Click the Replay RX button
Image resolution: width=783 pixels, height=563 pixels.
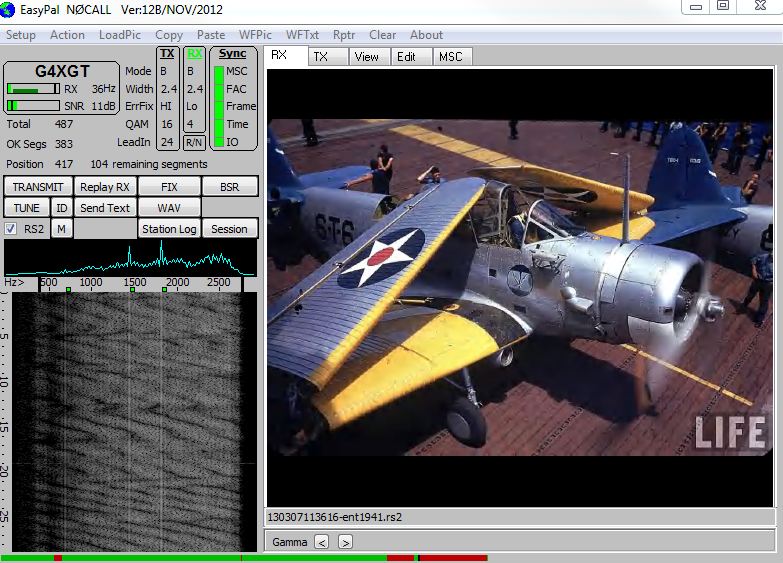click(105, 187)
